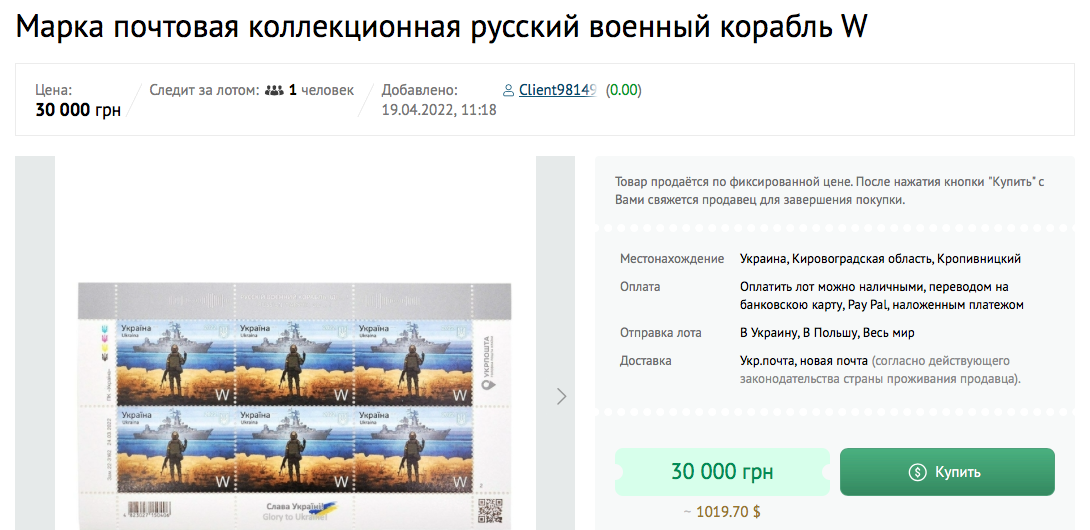
Task: Click the top-left stamp in the sheet
Action: click(x=174, y=362)
